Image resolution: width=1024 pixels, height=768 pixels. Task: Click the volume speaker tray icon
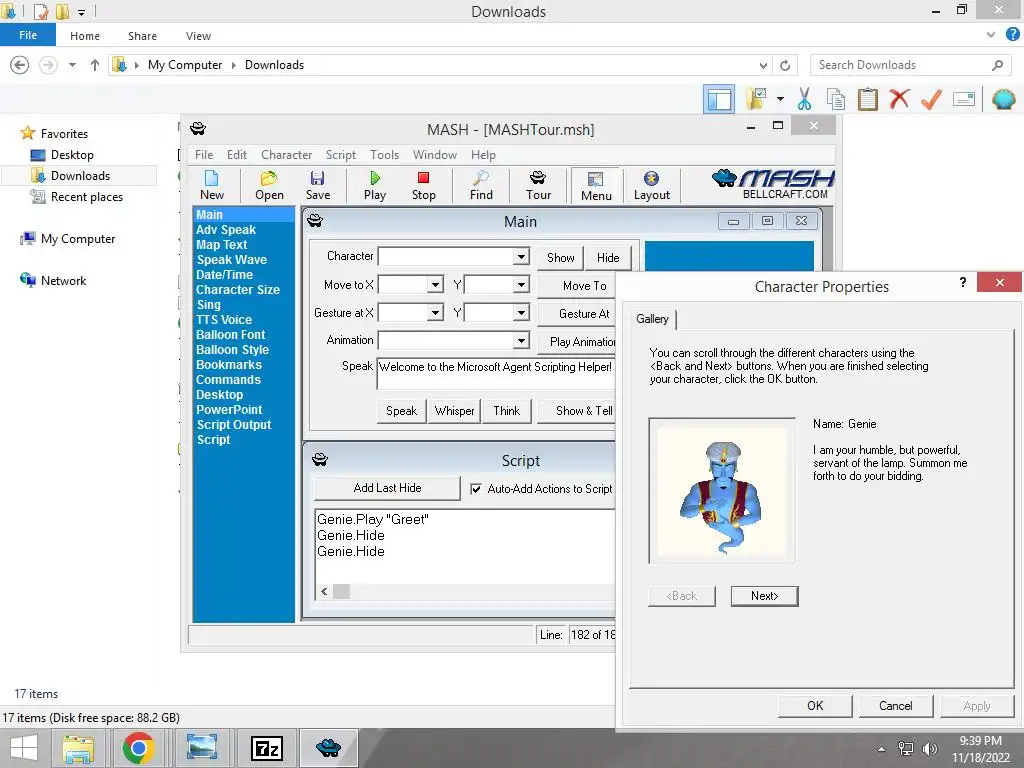click(929, 748)
